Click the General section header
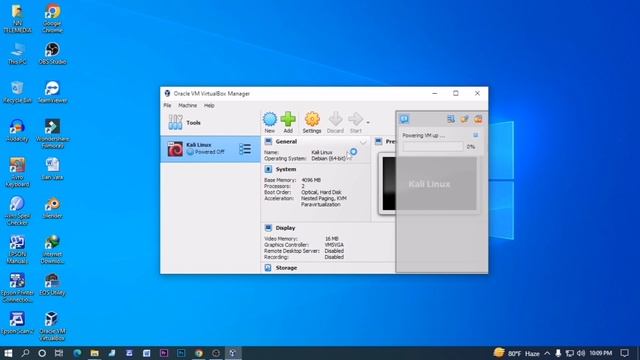 [286, 142]
